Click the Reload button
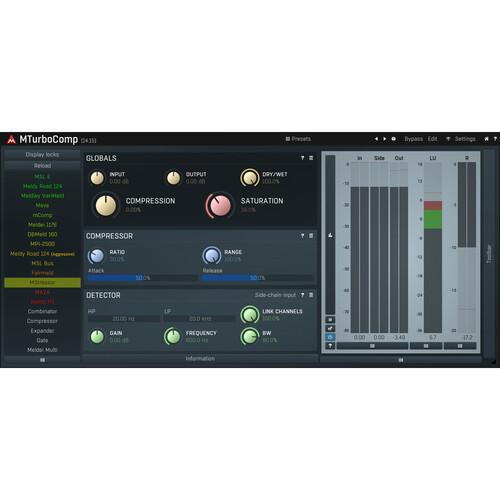Screen dimensions: 500x500 tap(42, 166)
